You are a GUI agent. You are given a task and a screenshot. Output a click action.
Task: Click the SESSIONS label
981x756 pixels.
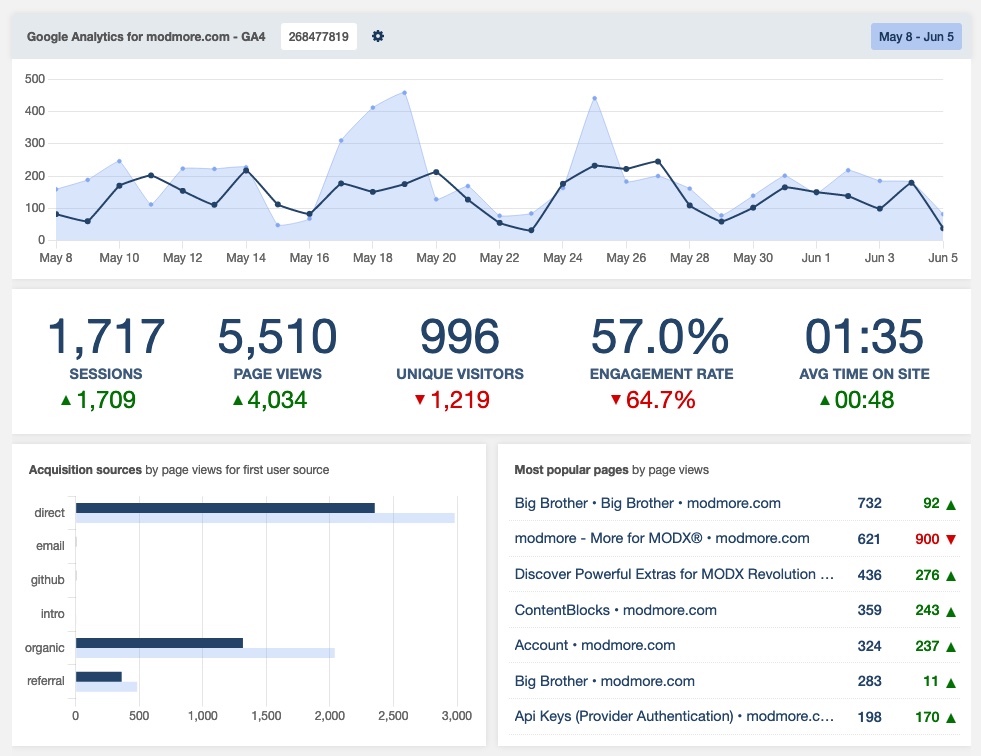click(106, 374)
